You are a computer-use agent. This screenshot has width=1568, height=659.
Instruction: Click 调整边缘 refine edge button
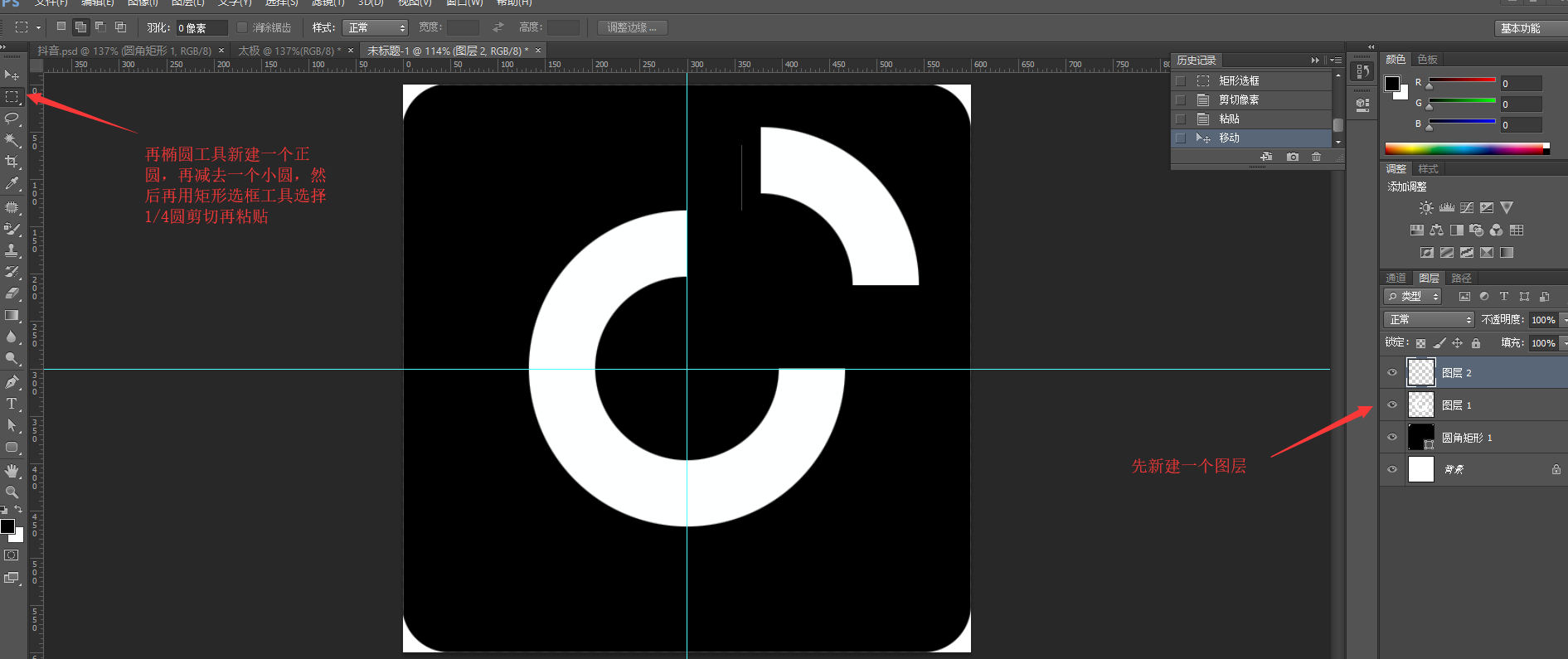point(632,28)
